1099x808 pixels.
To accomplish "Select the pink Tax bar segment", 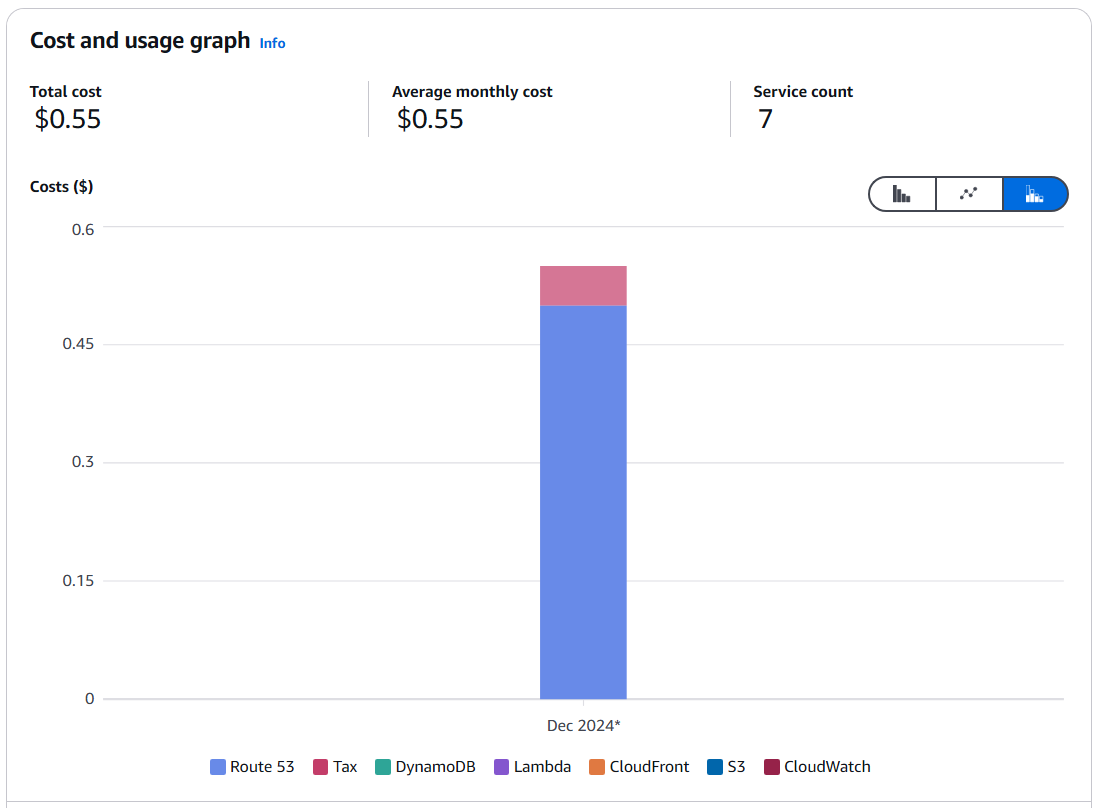I will tap(583, 286).
